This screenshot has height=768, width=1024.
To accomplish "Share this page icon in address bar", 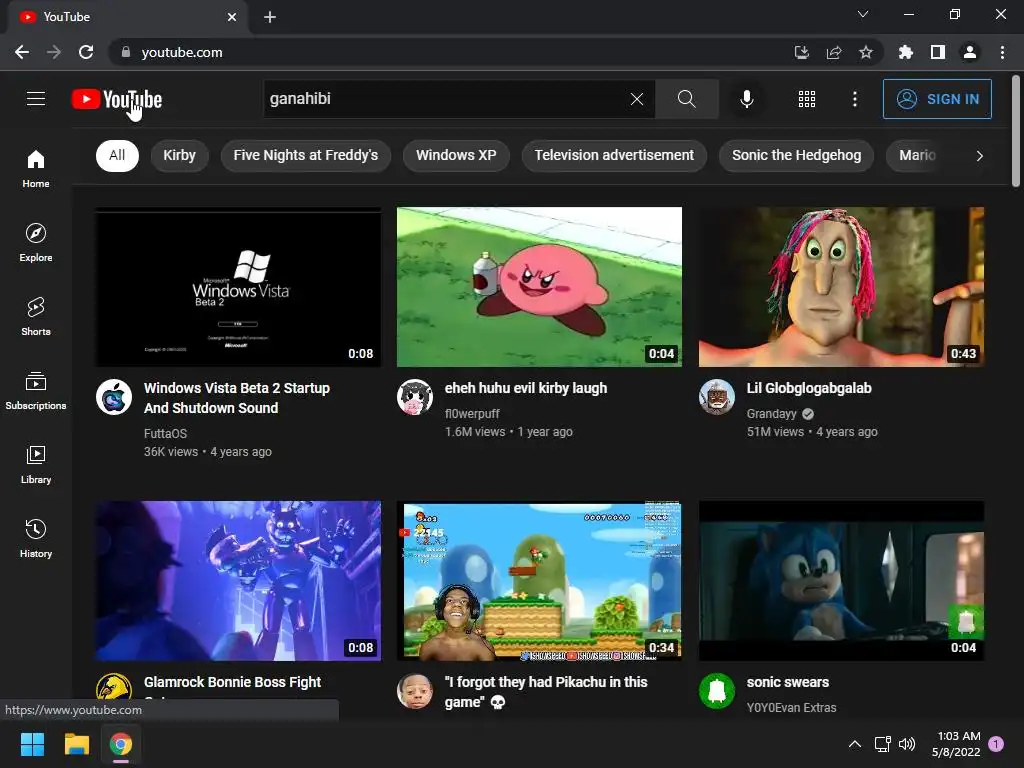I will pos(834,52).
